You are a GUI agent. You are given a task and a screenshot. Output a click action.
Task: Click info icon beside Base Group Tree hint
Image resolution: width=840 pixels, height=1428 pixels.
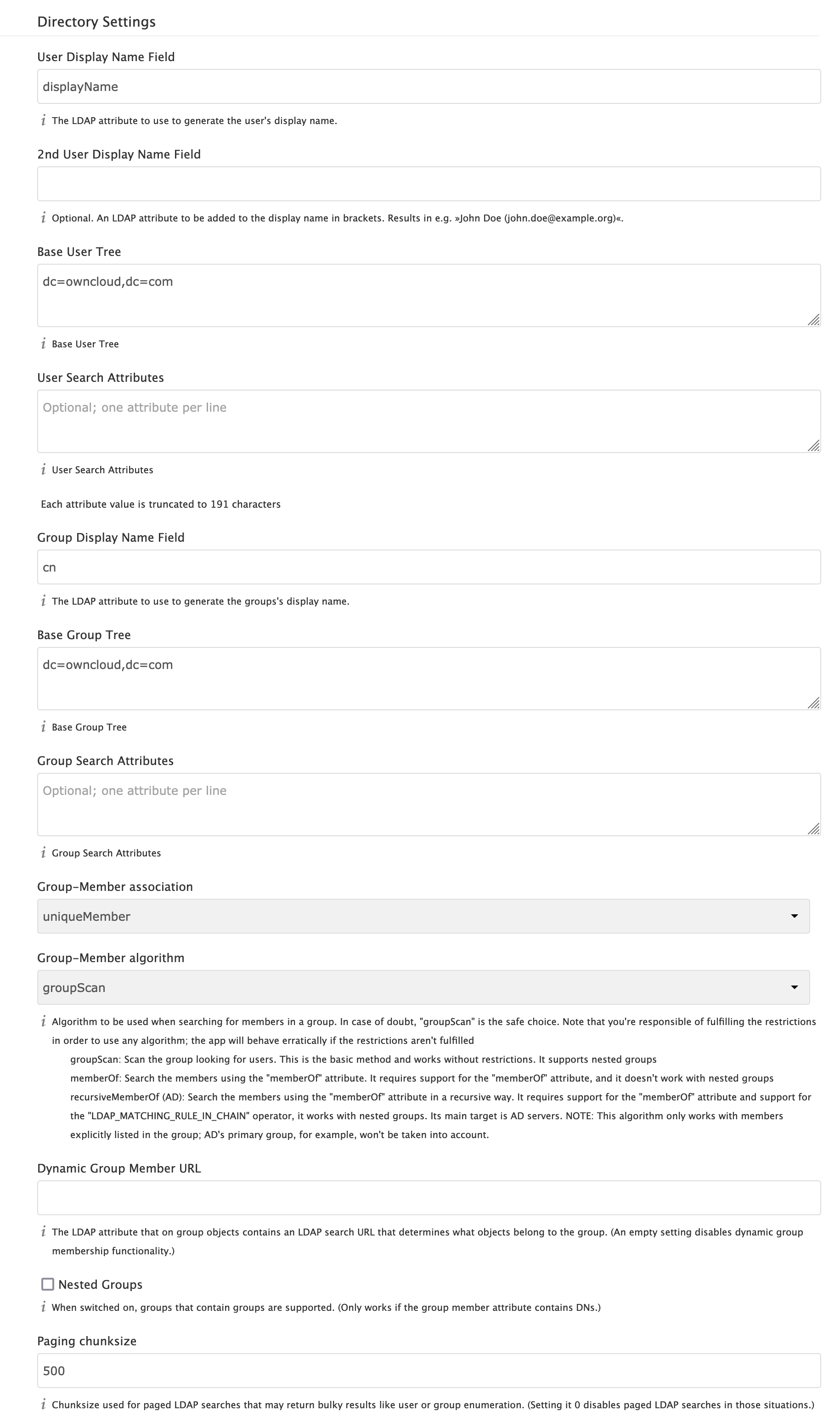tap(43, 726)
